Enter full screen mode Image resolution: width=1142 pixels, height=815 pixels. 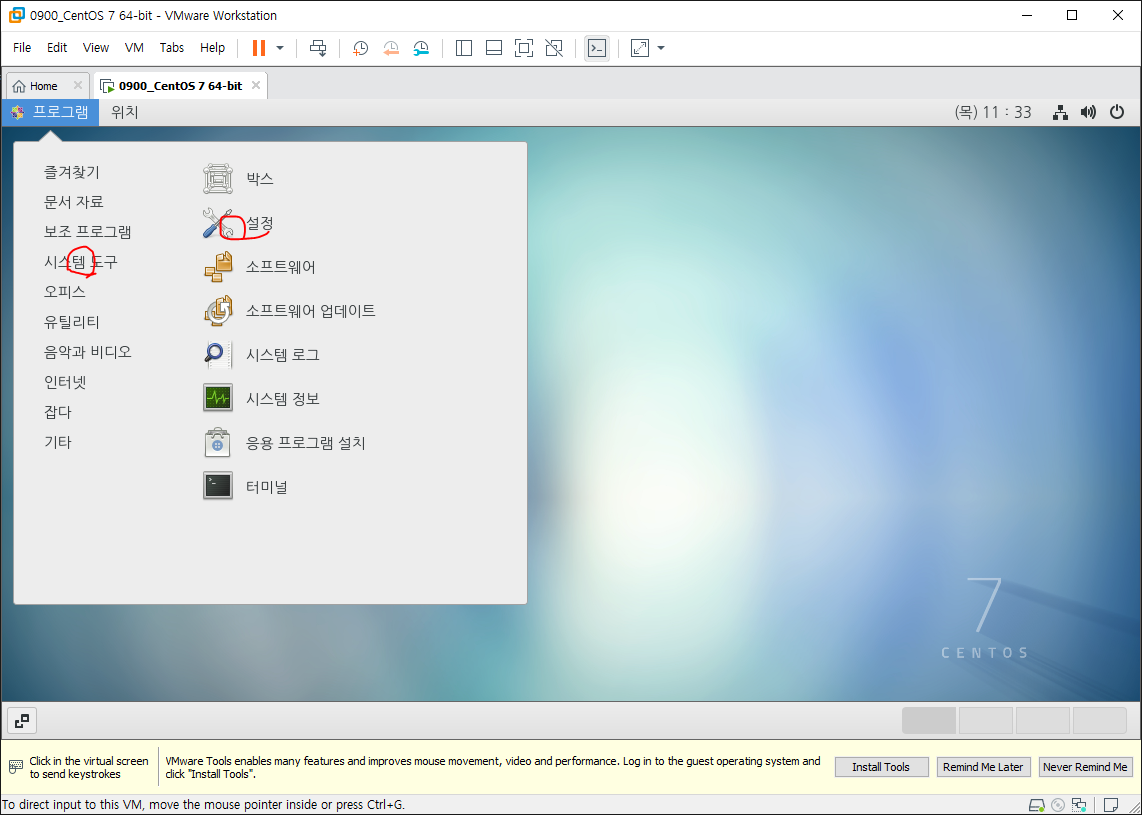click(x=524, y=48)
